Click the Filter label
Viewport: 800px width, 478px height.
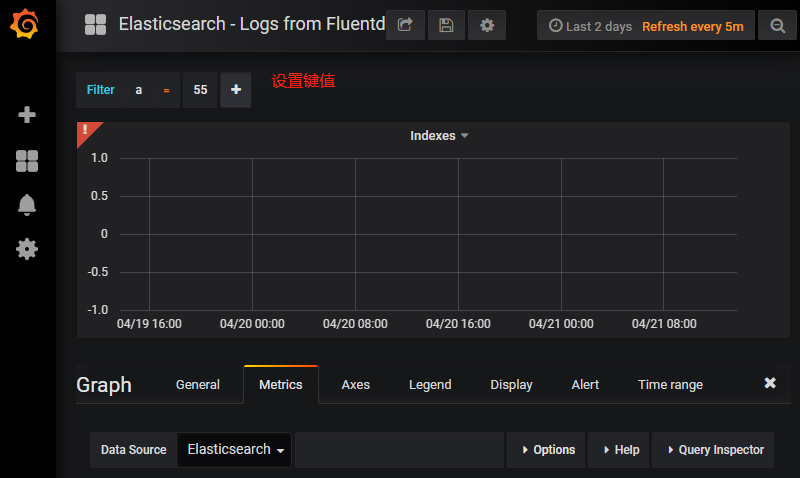point(101,90)
